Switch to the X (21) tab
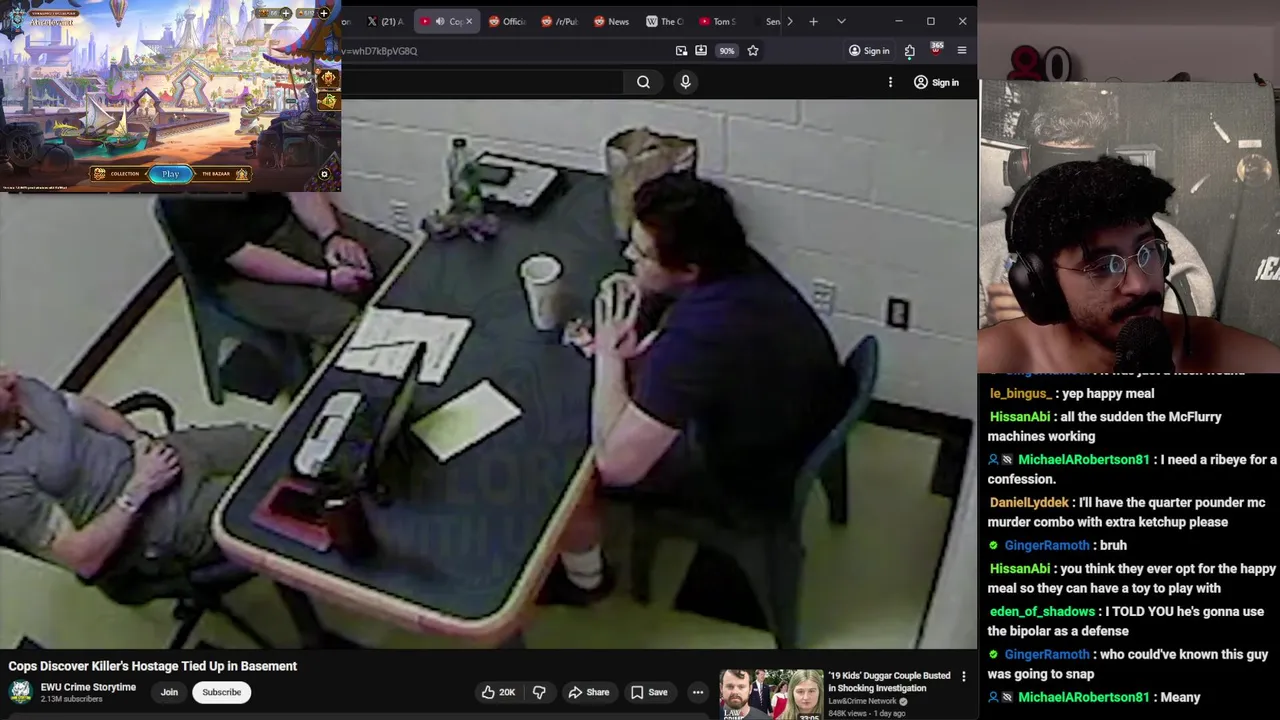The image size is (1280, 720). click(385, 21)
